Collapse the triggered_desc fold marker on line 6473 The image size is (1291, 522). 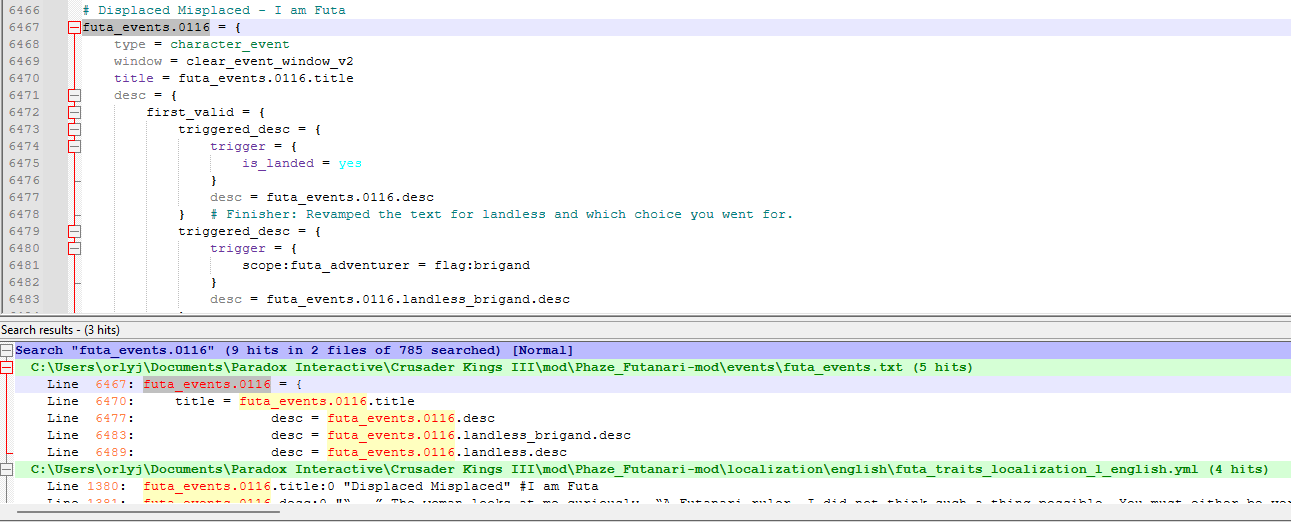(74, 129)
